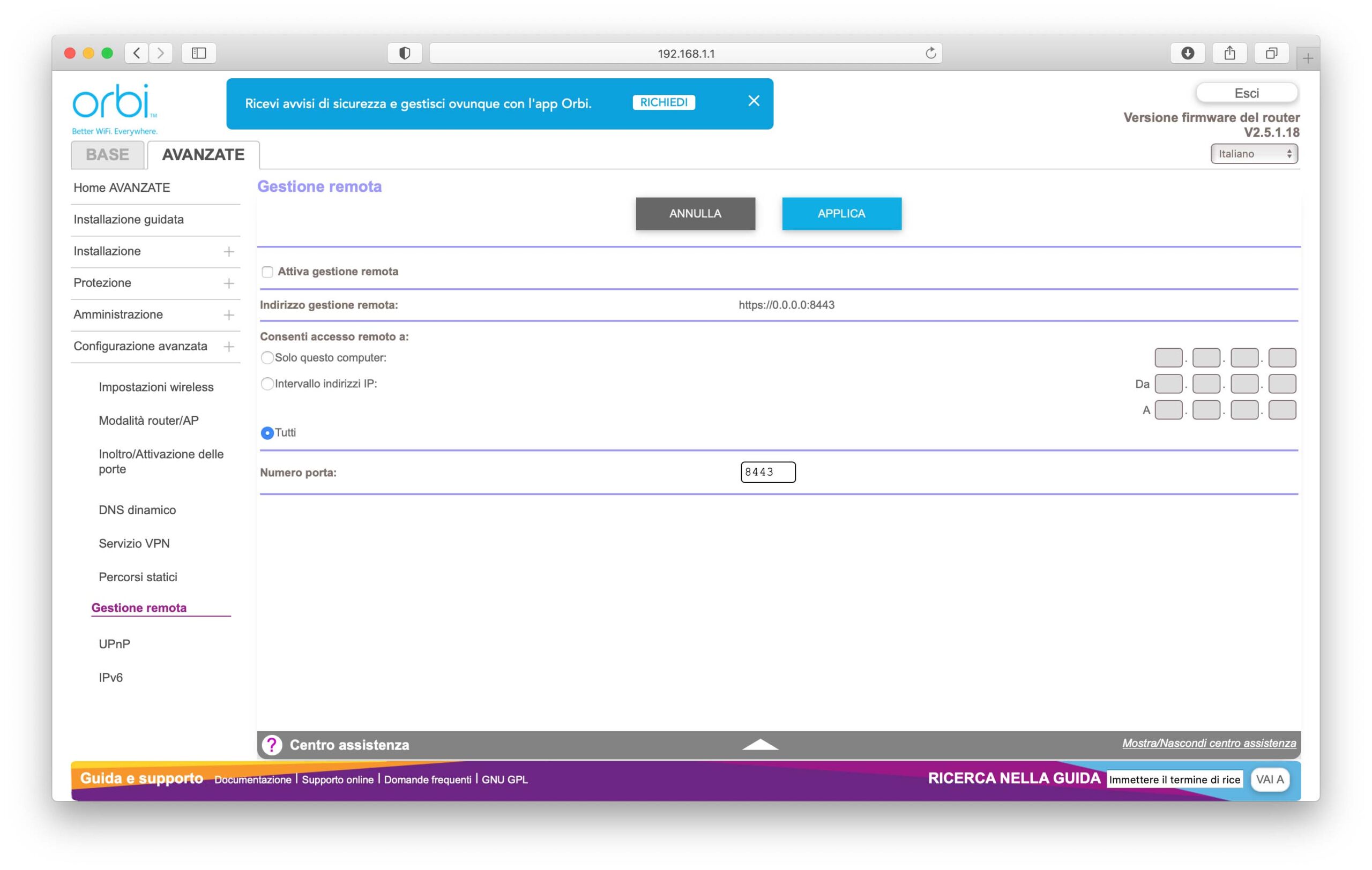Screen dimensions: 1372x870
Task: Click Mostra/Nascondi centro assistenza link
Action: pyautogui.click(x=1209, y=743)
